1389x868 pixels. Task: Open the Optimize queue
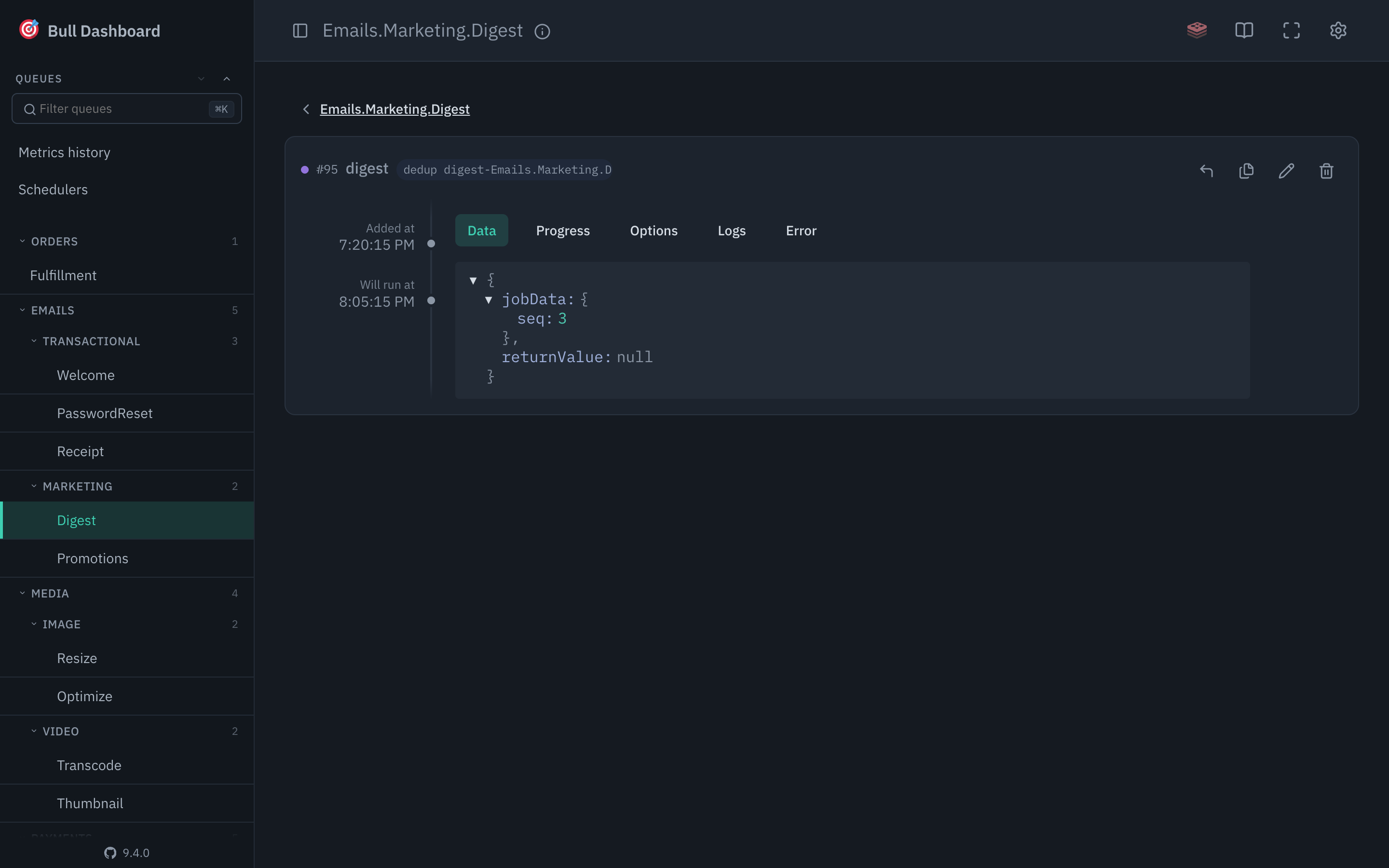(127, 696)
